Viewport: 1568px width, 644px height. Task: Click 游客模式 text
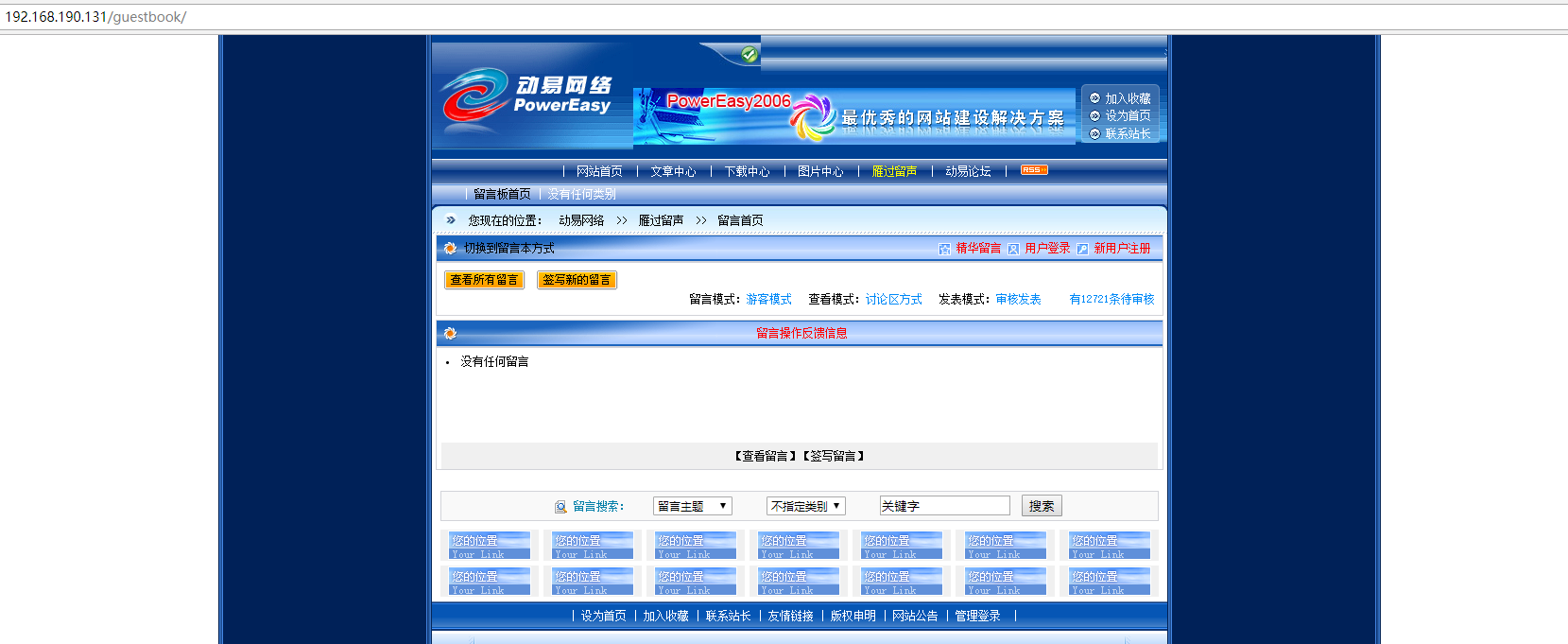768,299
